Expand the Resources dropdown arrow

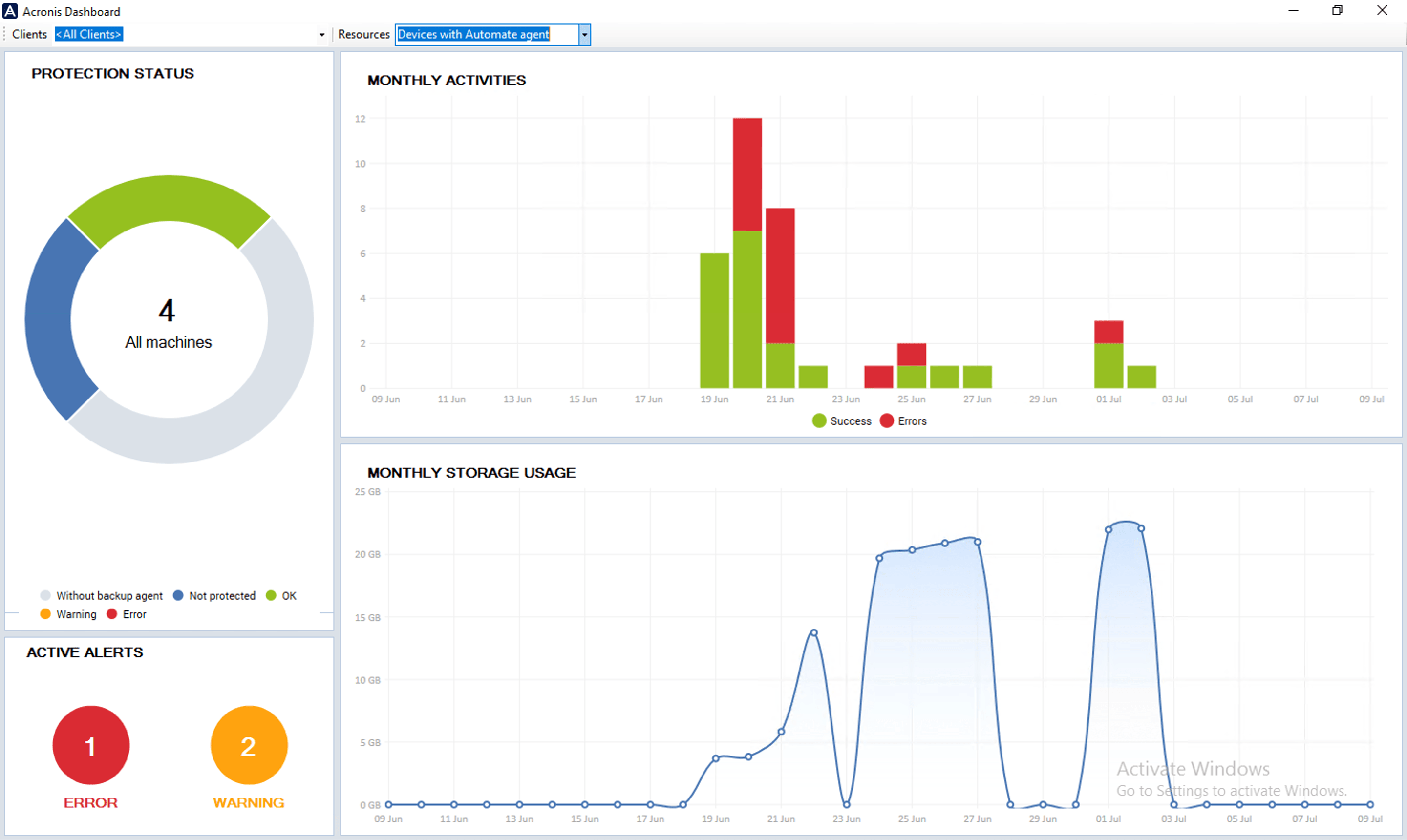[x=584, y=35]
